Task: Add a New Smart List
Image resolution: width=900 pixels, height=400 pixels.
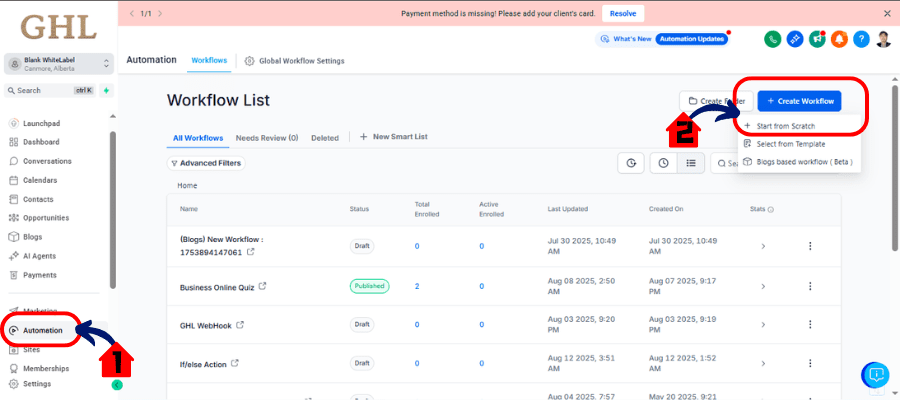Action: [x=394, y=137]
